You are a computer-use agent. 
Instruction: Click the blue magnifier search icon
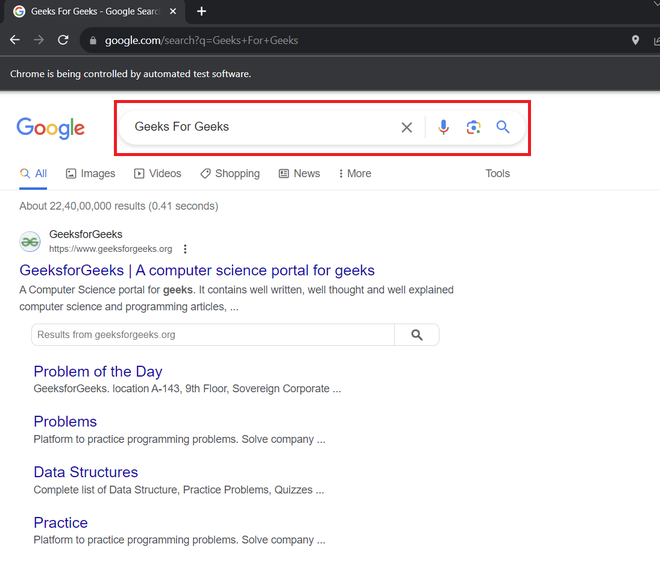(x=503, y=127)
